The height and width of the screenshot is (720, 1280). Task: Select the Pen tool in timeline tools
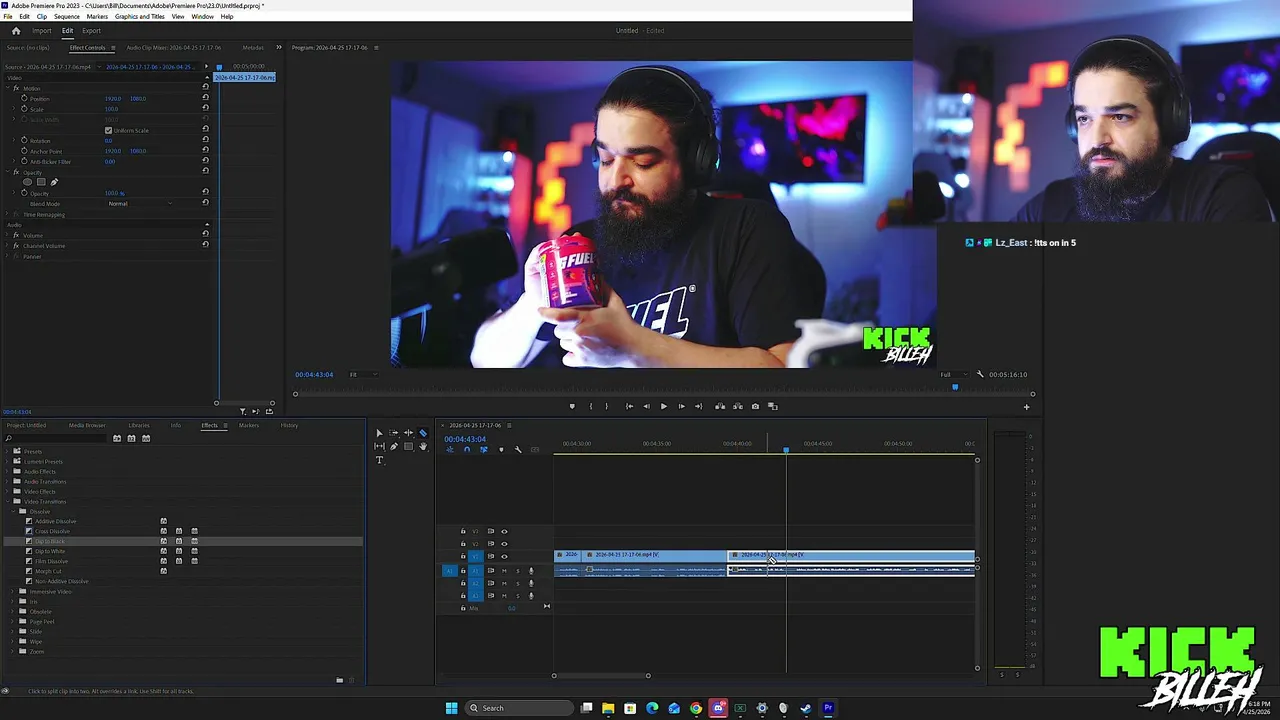pyautogui.click(x=394, y=447)
